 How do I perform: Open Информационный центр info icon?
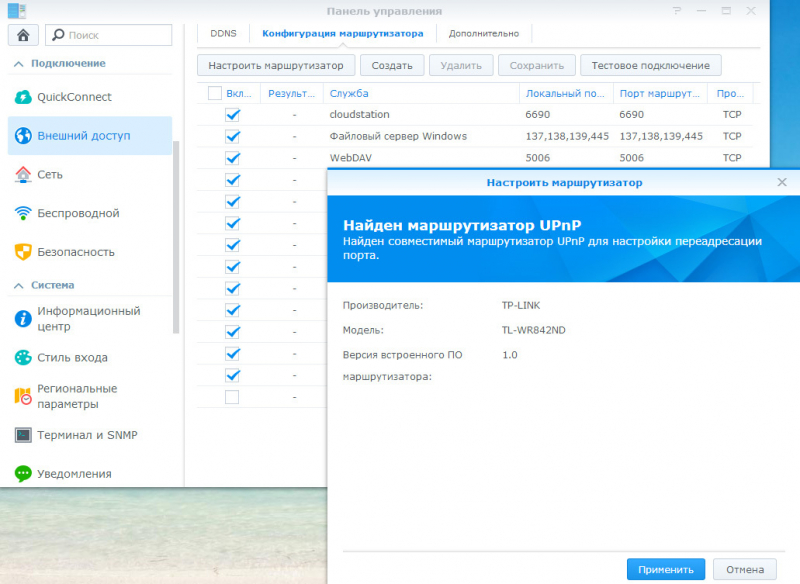coord(23,319)
